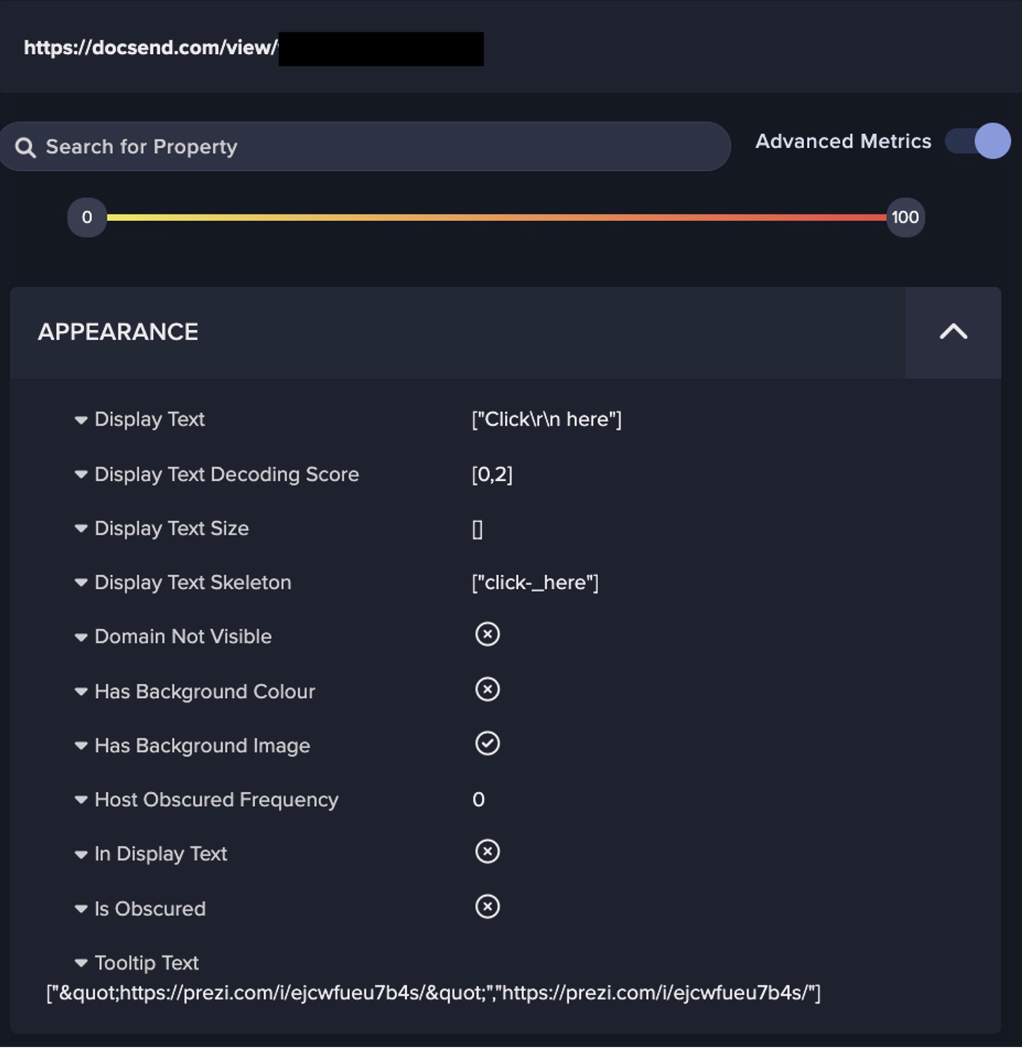Disable the Advanced Metrics toggle

977,141
